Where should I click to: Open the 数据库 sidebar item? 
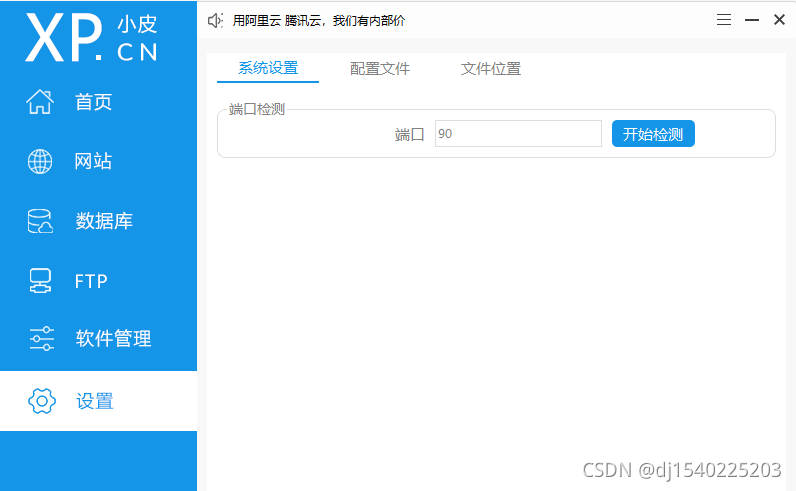point(104,221)
